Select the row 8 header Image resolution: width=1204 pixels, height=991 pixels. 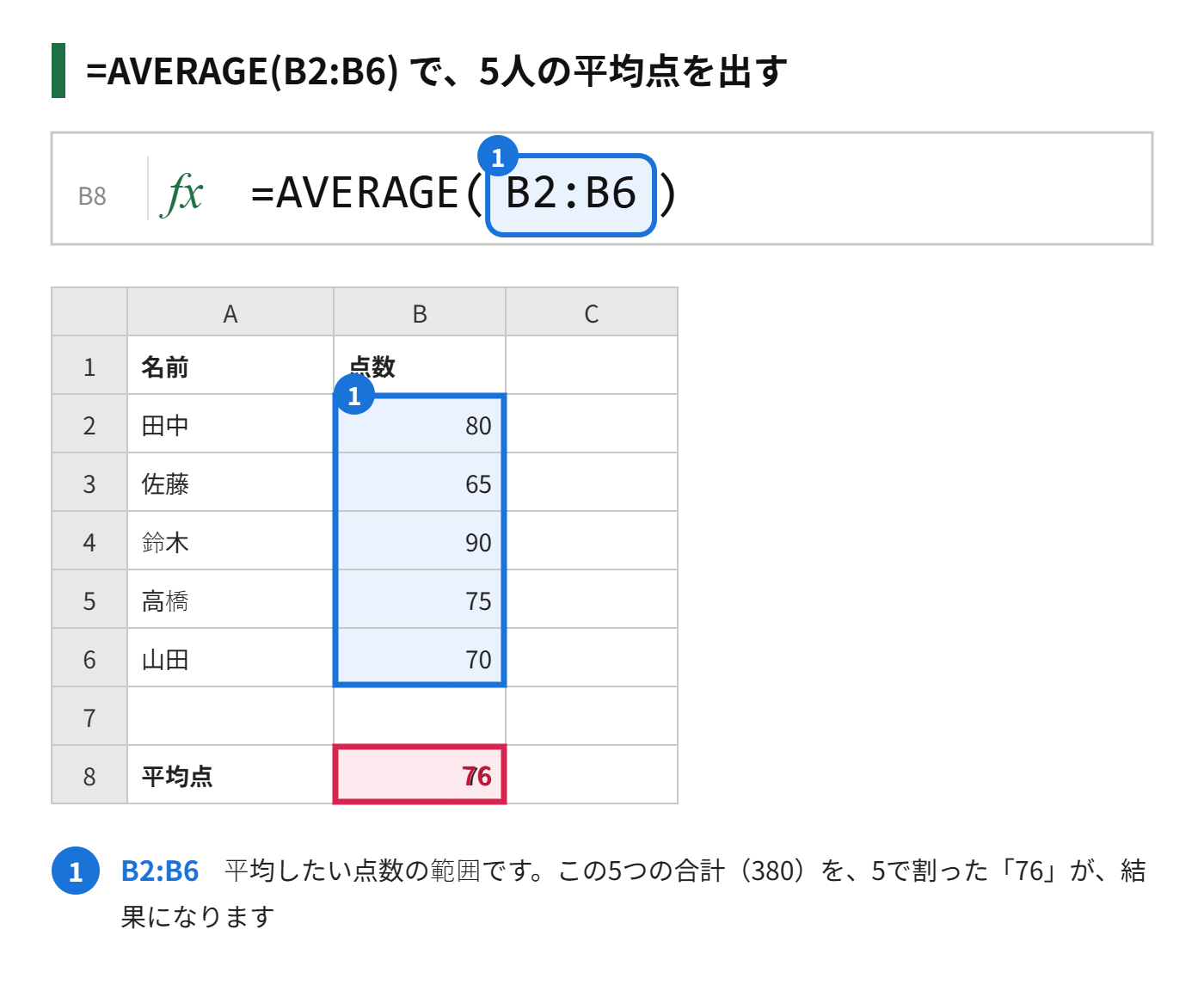tap(89, 775)
